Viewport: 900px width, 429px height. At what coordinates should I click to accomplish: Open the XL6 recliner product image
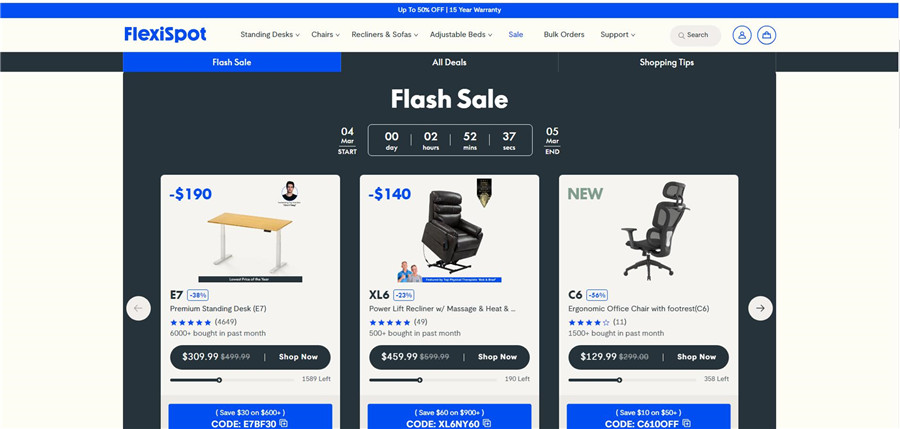(449, 231)
